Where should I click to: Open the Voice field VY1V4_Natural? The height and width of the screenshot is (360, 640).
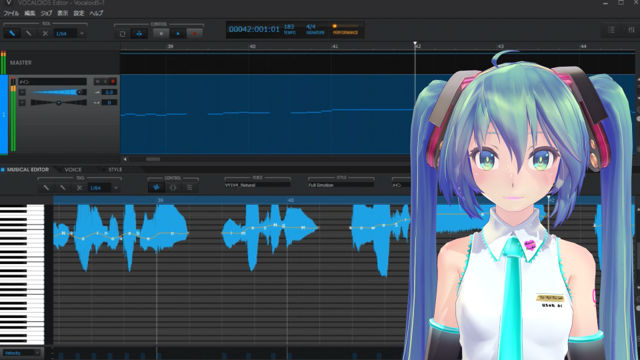point(257,185)
